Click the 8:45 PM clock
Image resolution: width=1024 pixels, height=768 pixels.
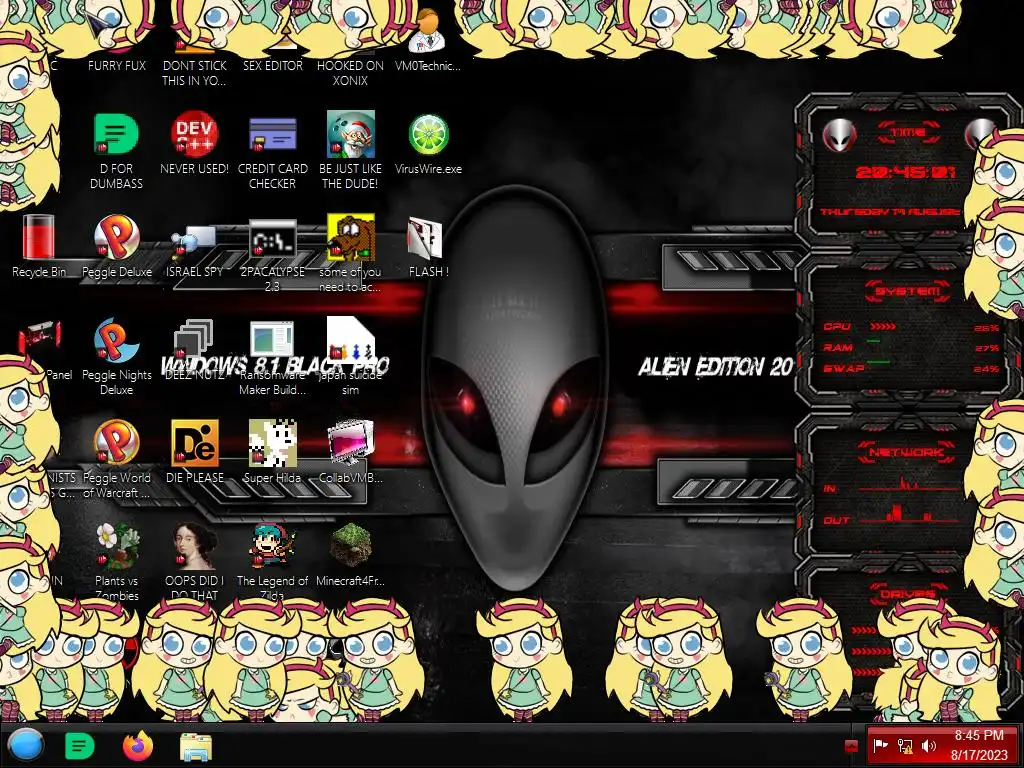point(979,735)
